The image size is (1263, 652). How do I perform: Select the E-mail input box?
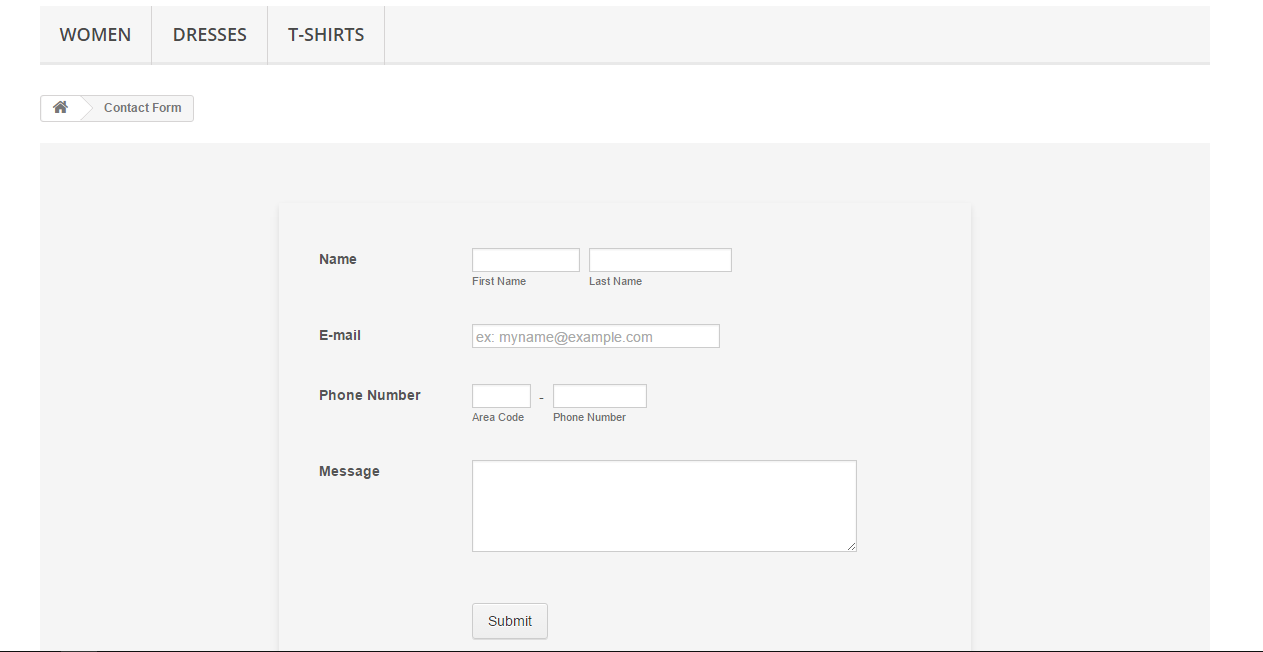595,336
